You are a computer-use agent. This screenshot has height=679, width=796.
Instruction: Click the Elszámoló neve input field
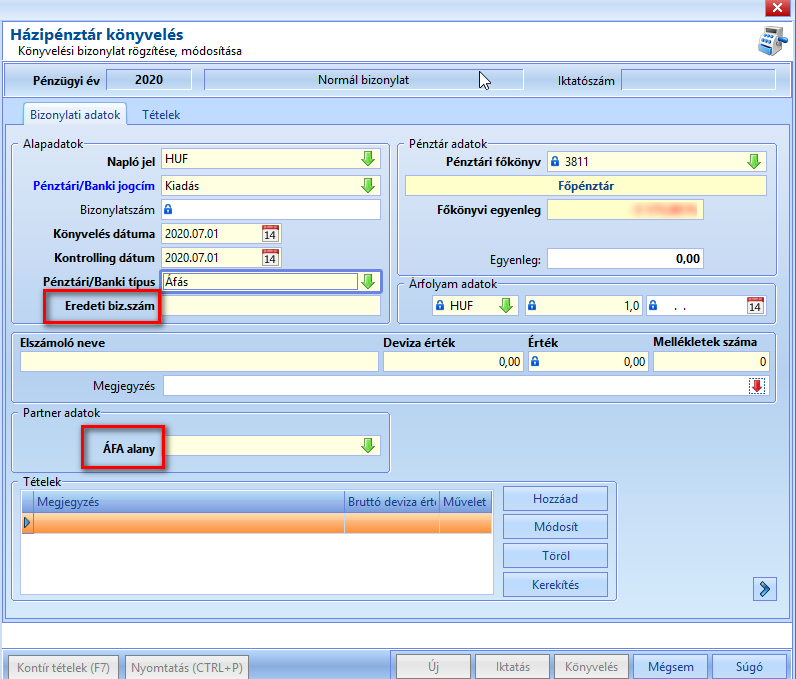click(x=199, y=362)
